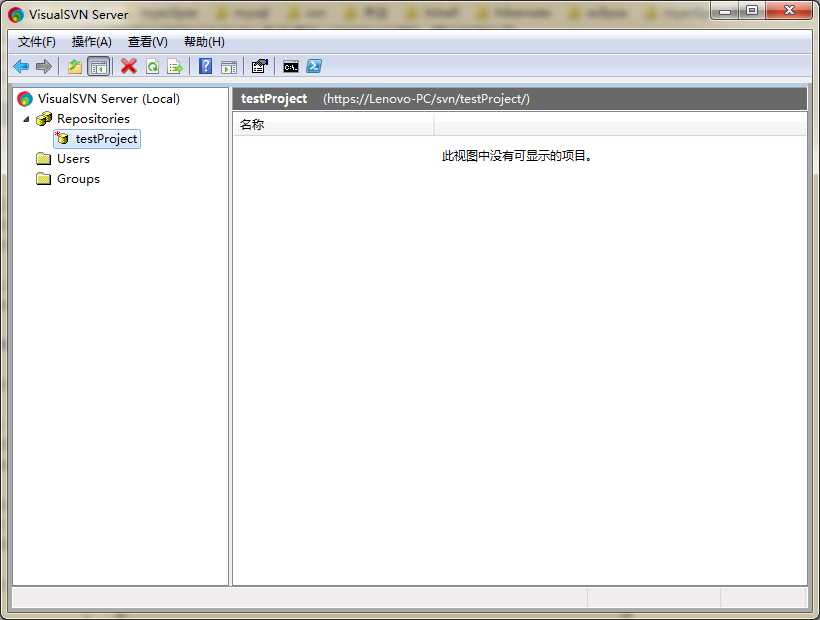Click the red X Delete icon

click(129, 66)
